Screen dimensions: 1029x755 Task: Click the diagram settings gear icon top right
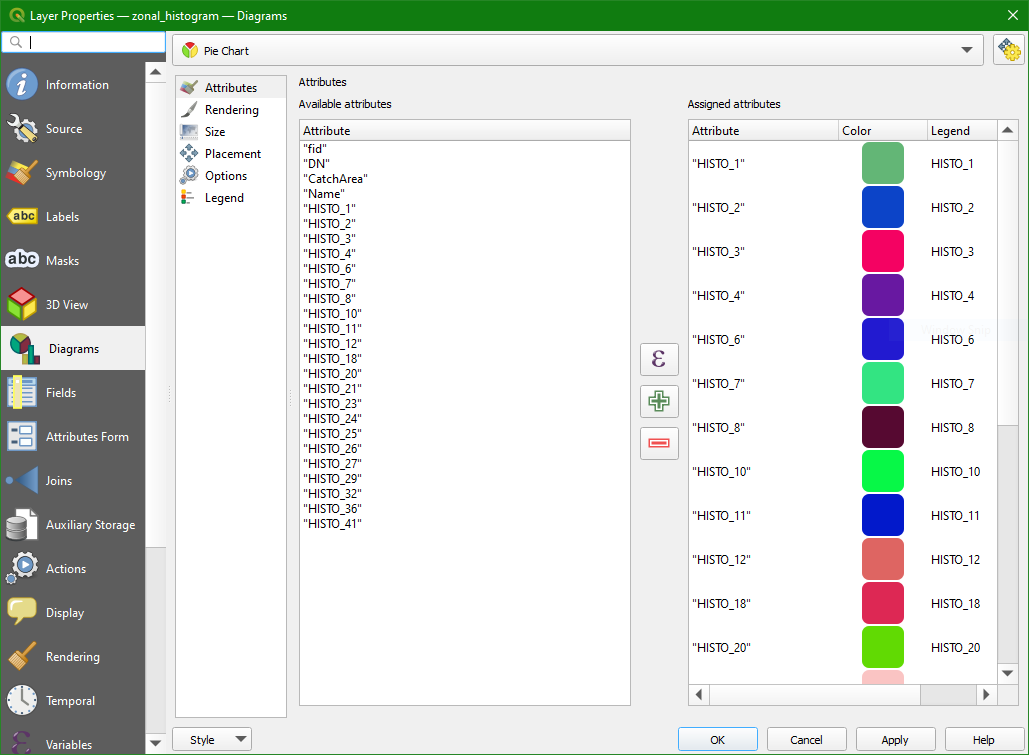[x=1008, y=50]
